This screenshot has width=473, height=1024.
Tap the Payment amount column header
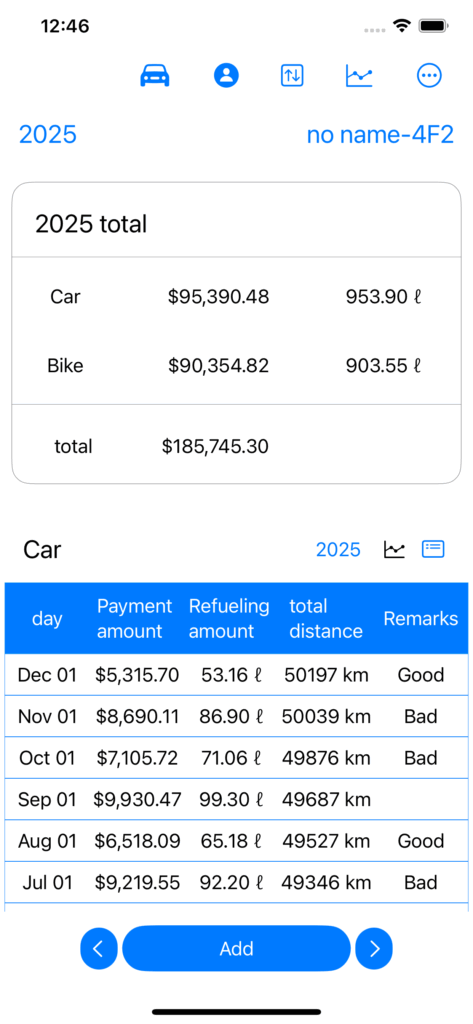pos(134,618)
